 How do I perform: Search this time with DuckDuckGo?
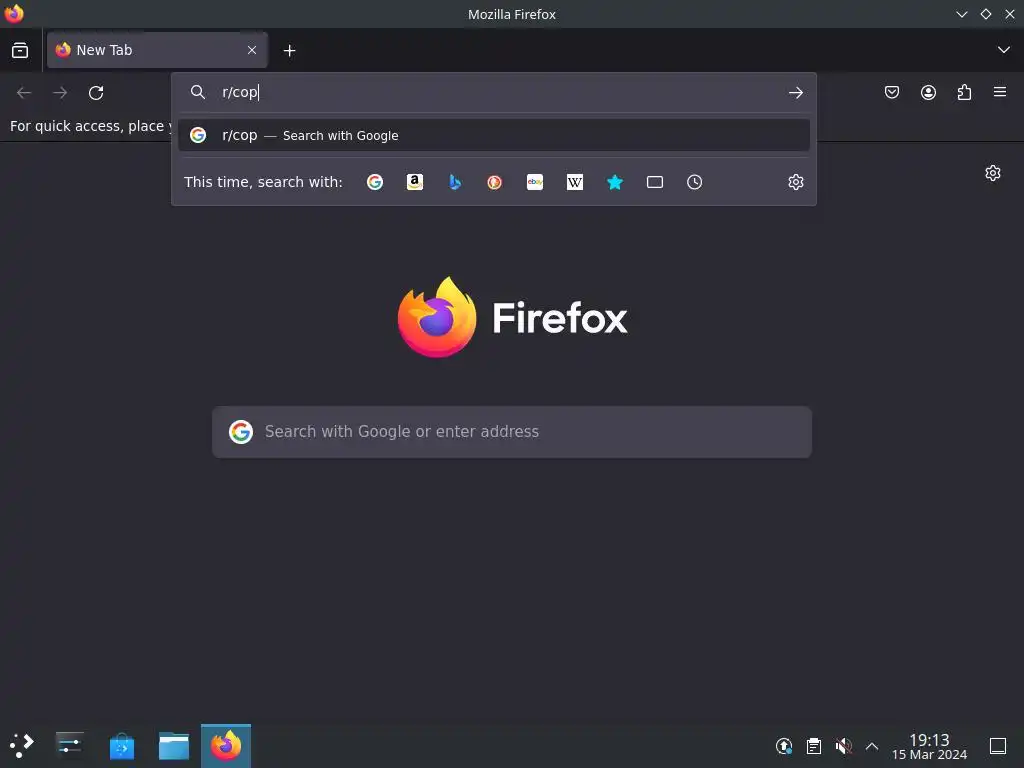coord(494,182)
